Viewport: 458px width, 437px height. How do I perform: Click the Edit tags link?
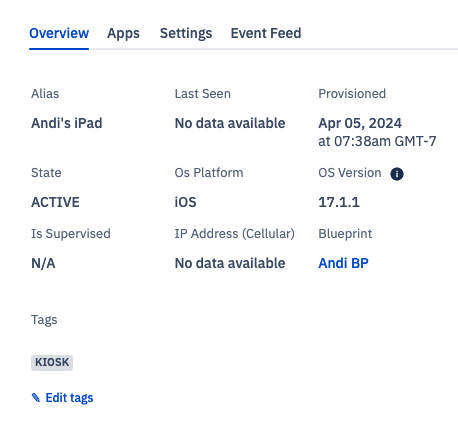click(69, 398)
